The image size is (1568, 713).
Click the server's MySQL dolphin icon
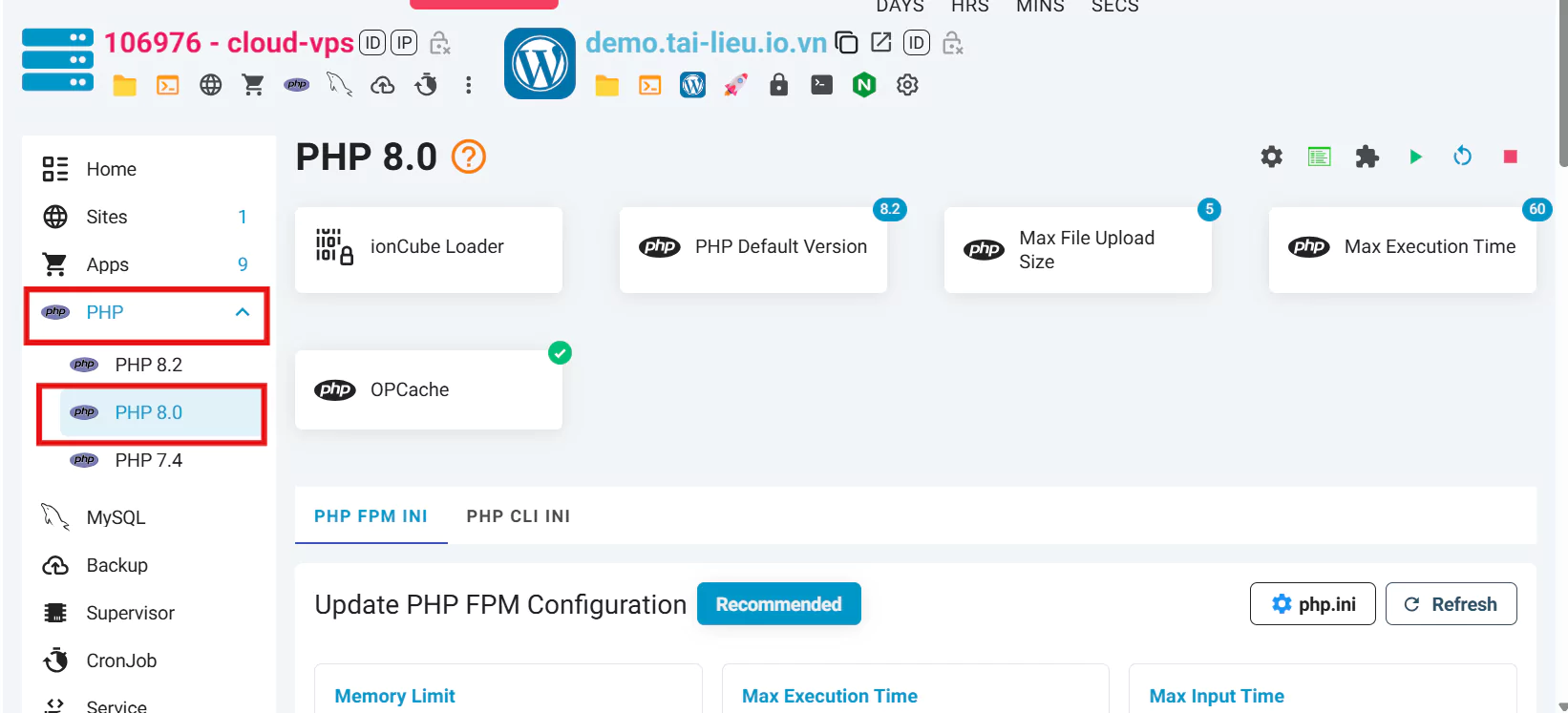(x=339, y=85)
